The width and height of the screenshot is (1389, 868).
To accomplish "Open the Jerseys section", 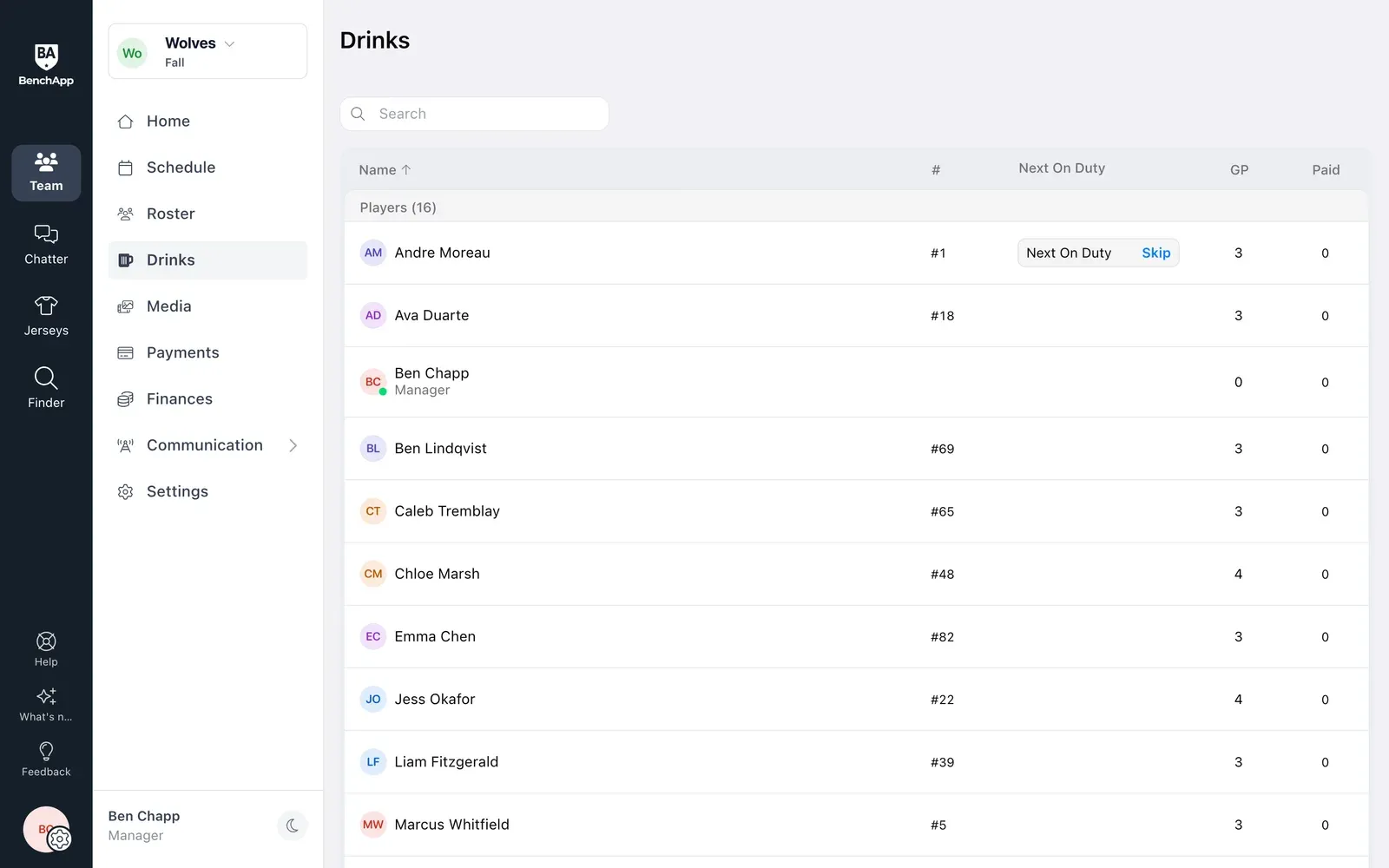I will coord(46,317).
